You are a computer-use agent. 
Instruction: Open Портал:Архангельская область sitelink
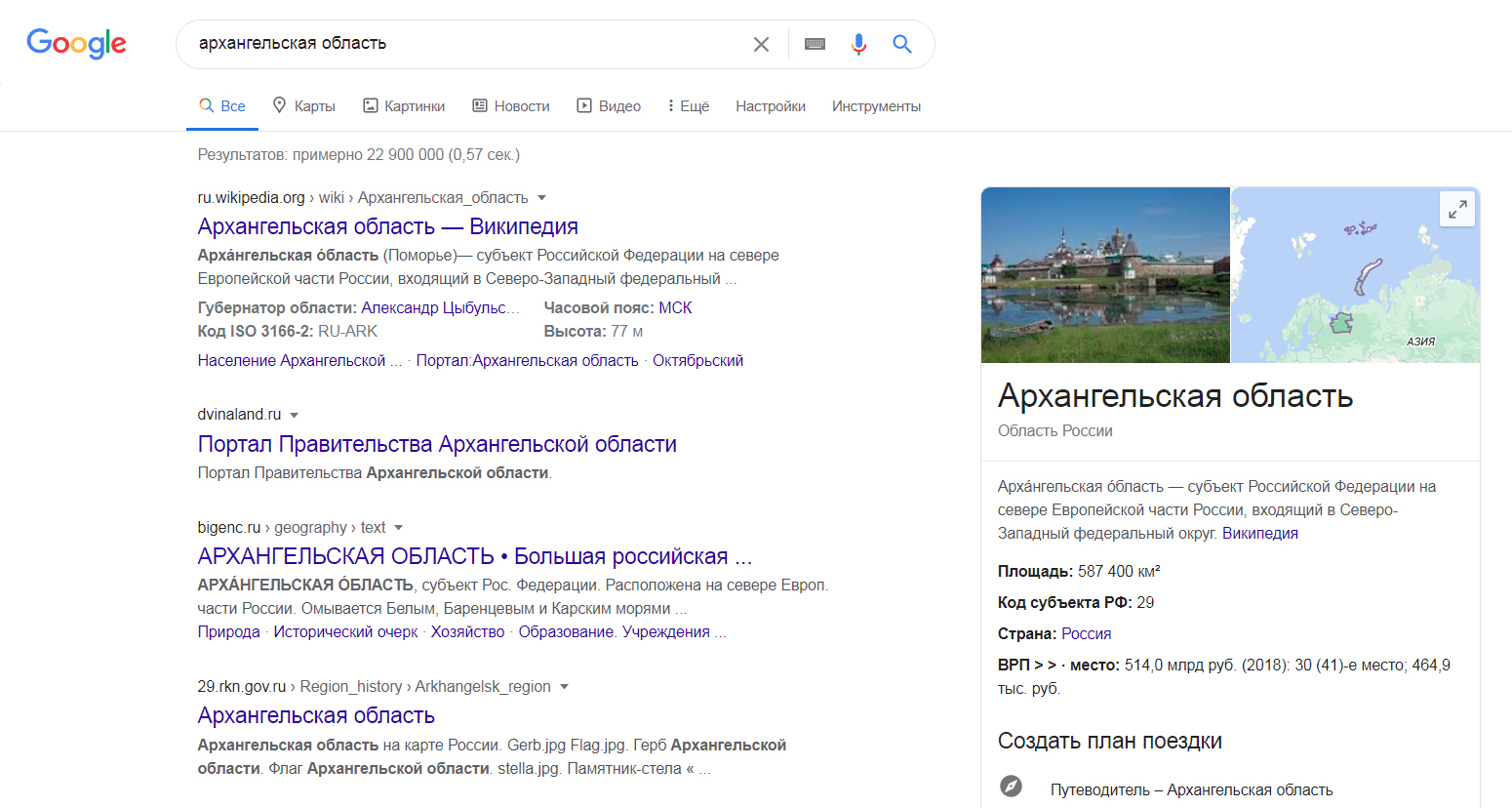pyautogui.click(x=527, y=360)
